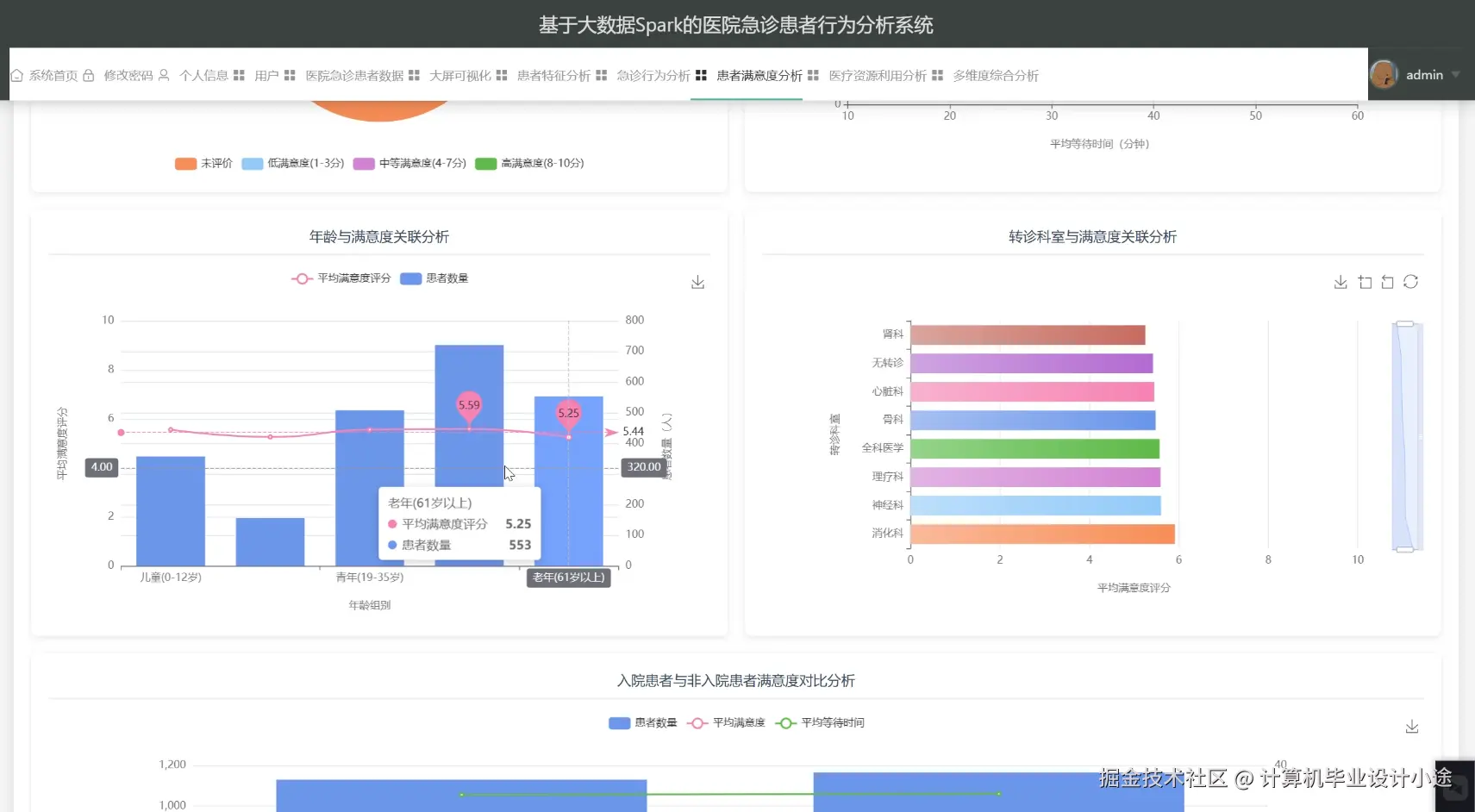Click the download icon on 年龄与满意度 chart
The height and width of the screenshot is (812, 1475).
click(x=697, y=281)
